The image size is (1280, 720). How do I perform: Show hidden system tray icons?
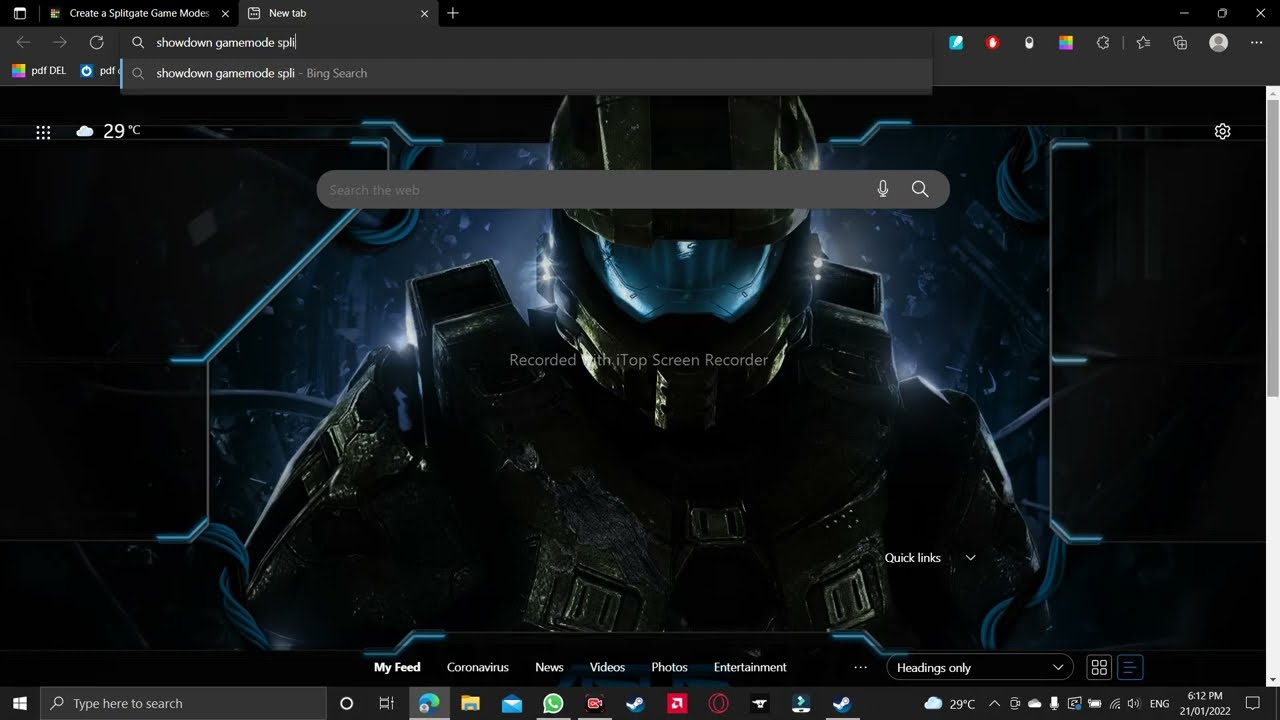[994, 703]
